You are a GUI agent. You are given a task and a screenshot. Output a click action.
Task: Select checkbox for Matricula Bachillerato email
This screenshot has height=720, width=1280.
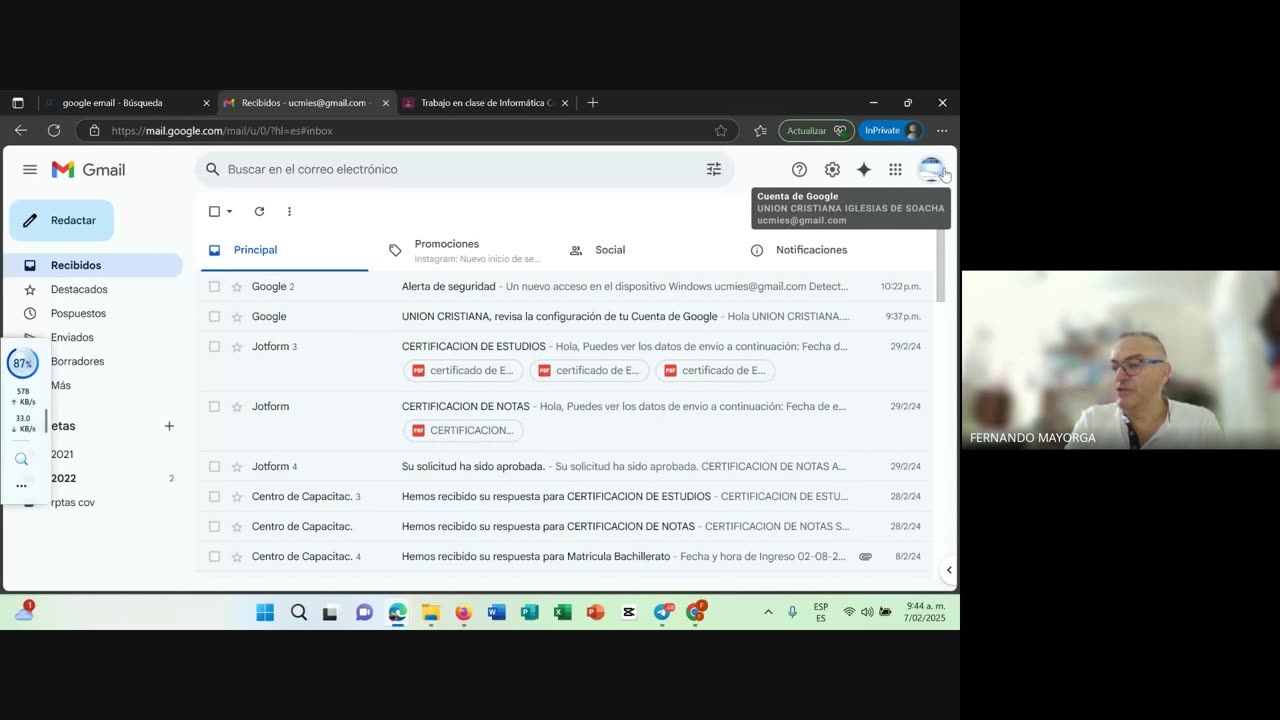tap(214, 557)
